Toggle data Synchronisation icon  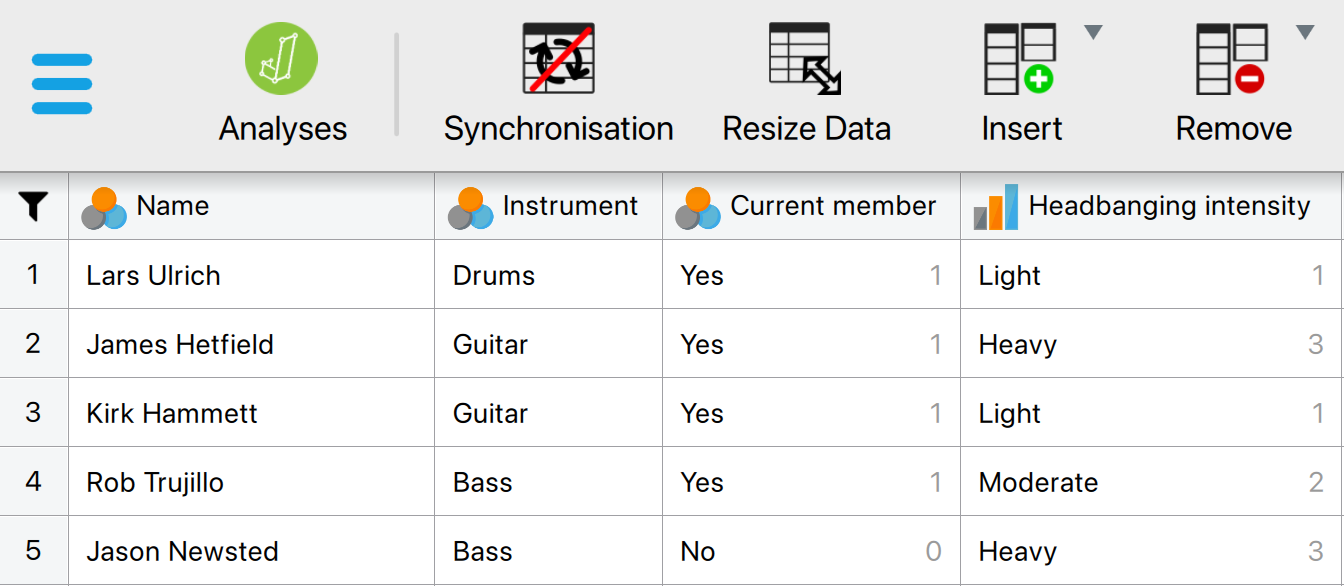coord(558,58)
